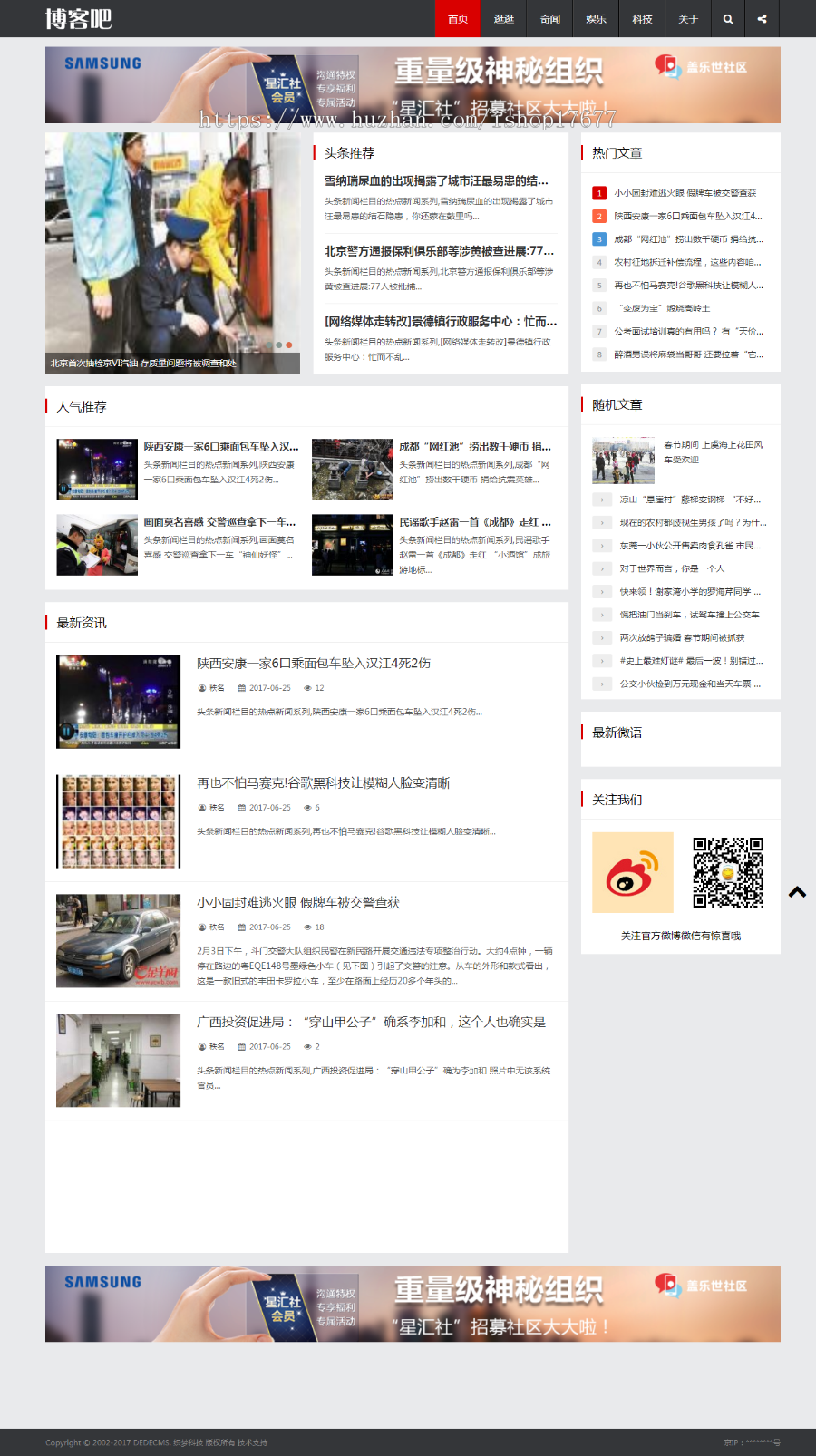Open the 奇闻 navigation tab
816x1456 pixels.
click(550, 18)
